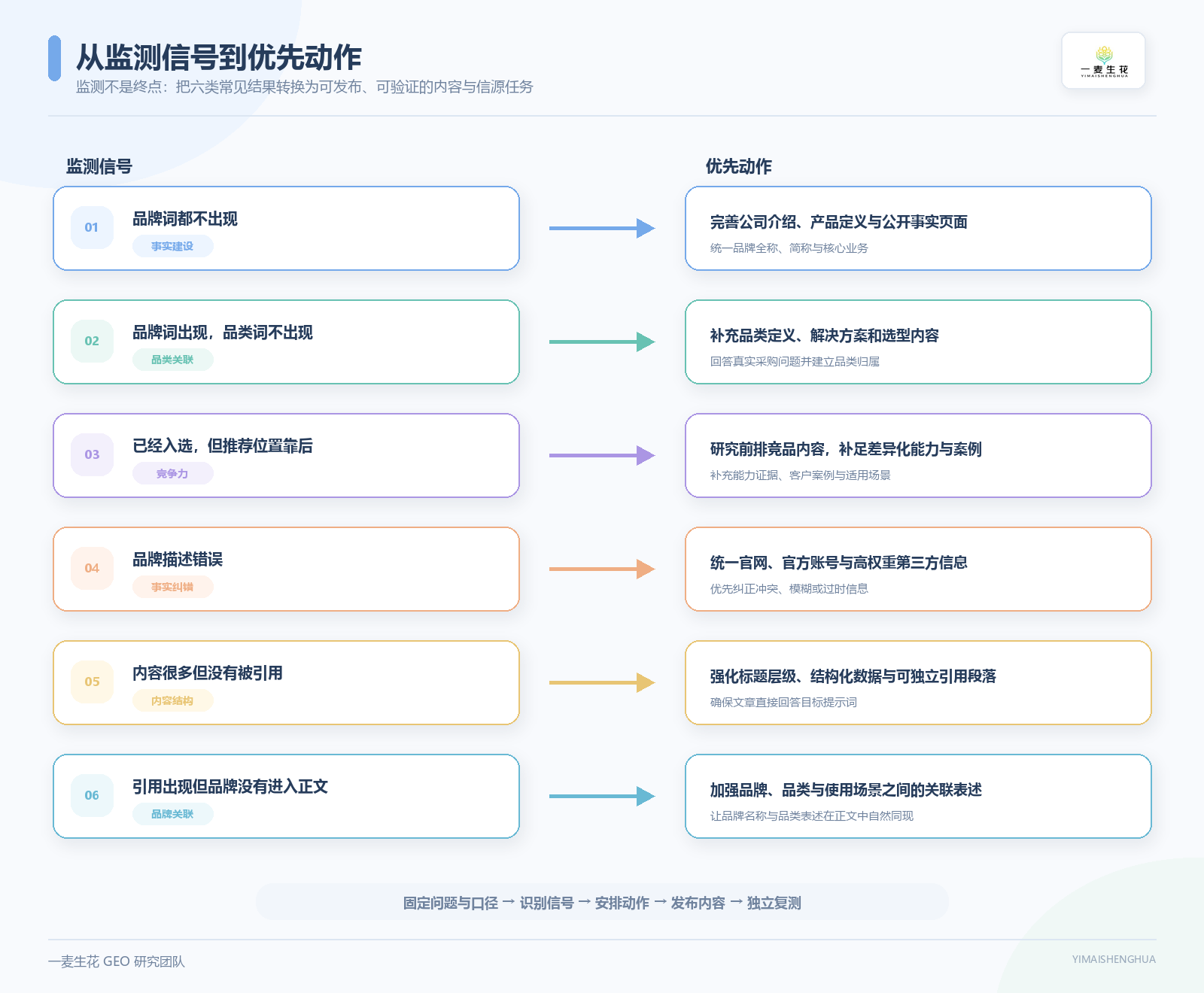Screen dimensions: 1204x993
Task: Select the note 回答真实采购问题并建立品类归属
Action: (x=795, y=362)
